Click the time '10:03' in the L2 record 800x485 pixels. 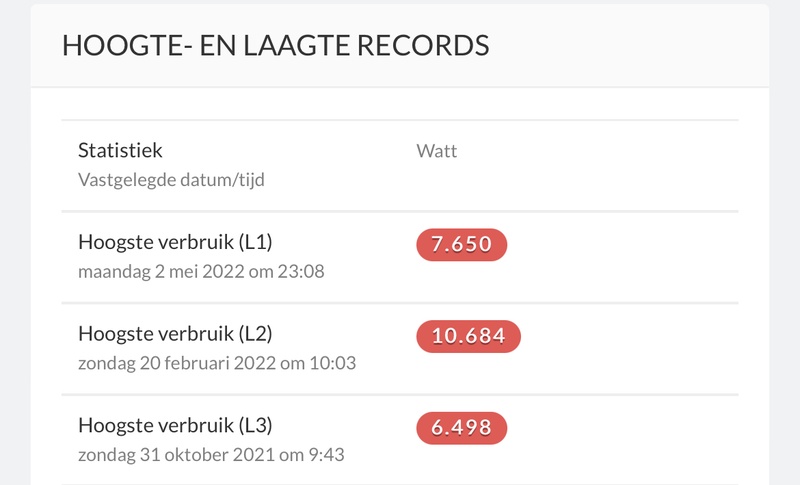[335, 363]
